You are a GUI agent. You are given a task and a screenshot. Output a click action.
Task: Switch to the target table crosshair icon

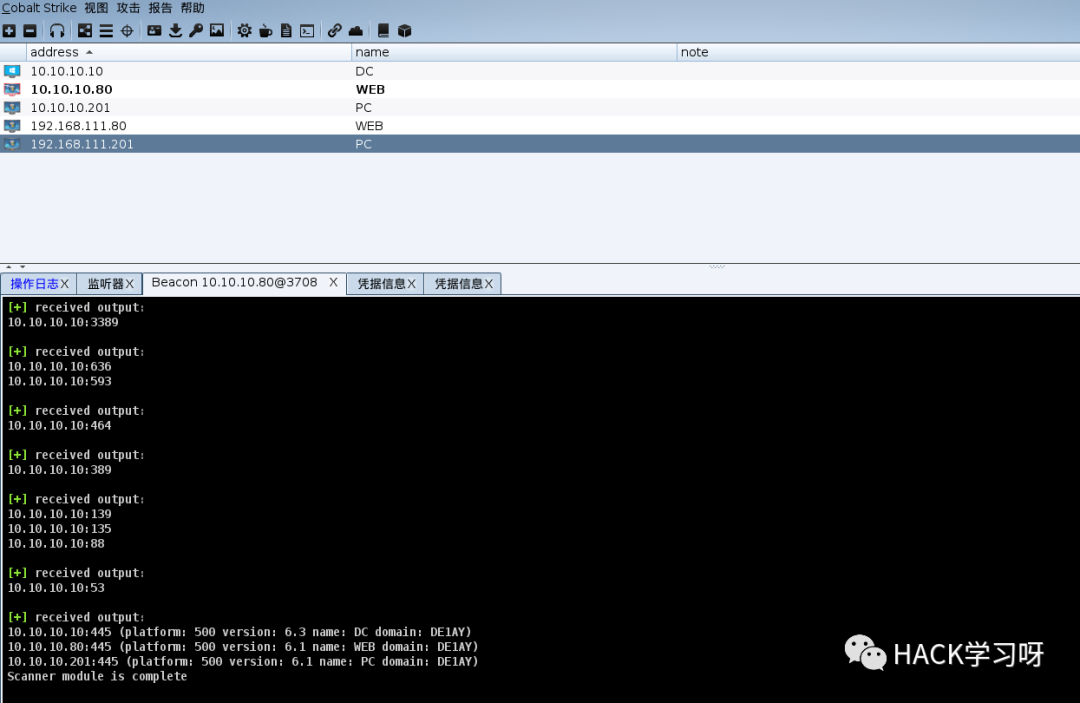click(127, 30)
